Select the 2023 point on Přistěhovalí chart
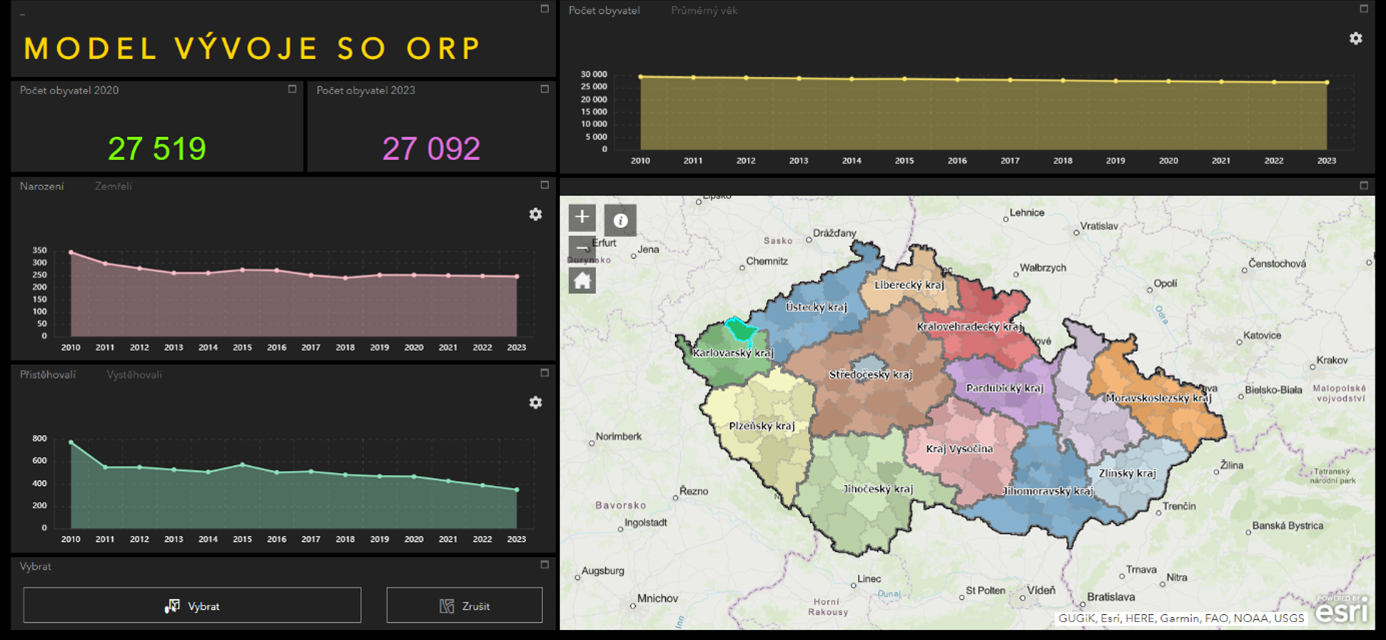This screenshot has height=640, width=1386. coord(517,490)
